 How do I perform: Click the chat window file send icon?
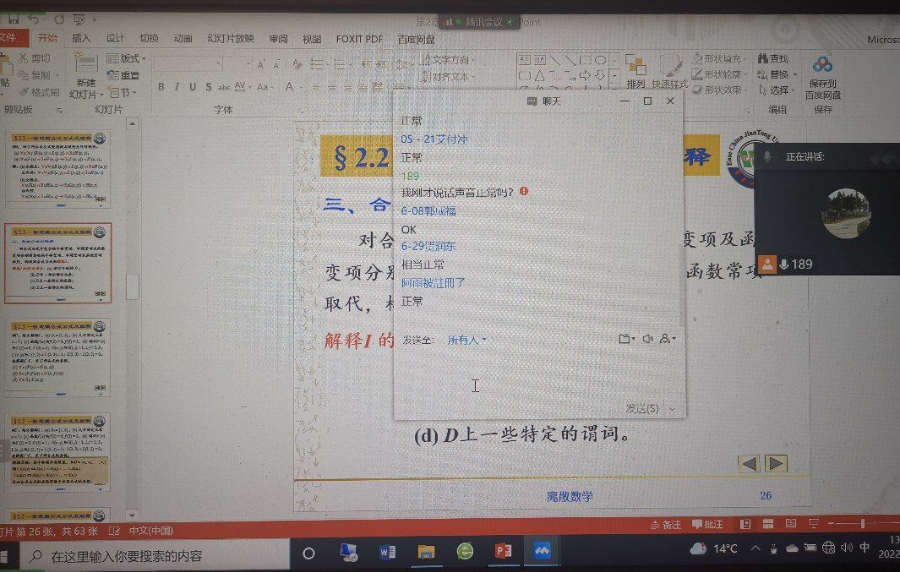point(625,339)
